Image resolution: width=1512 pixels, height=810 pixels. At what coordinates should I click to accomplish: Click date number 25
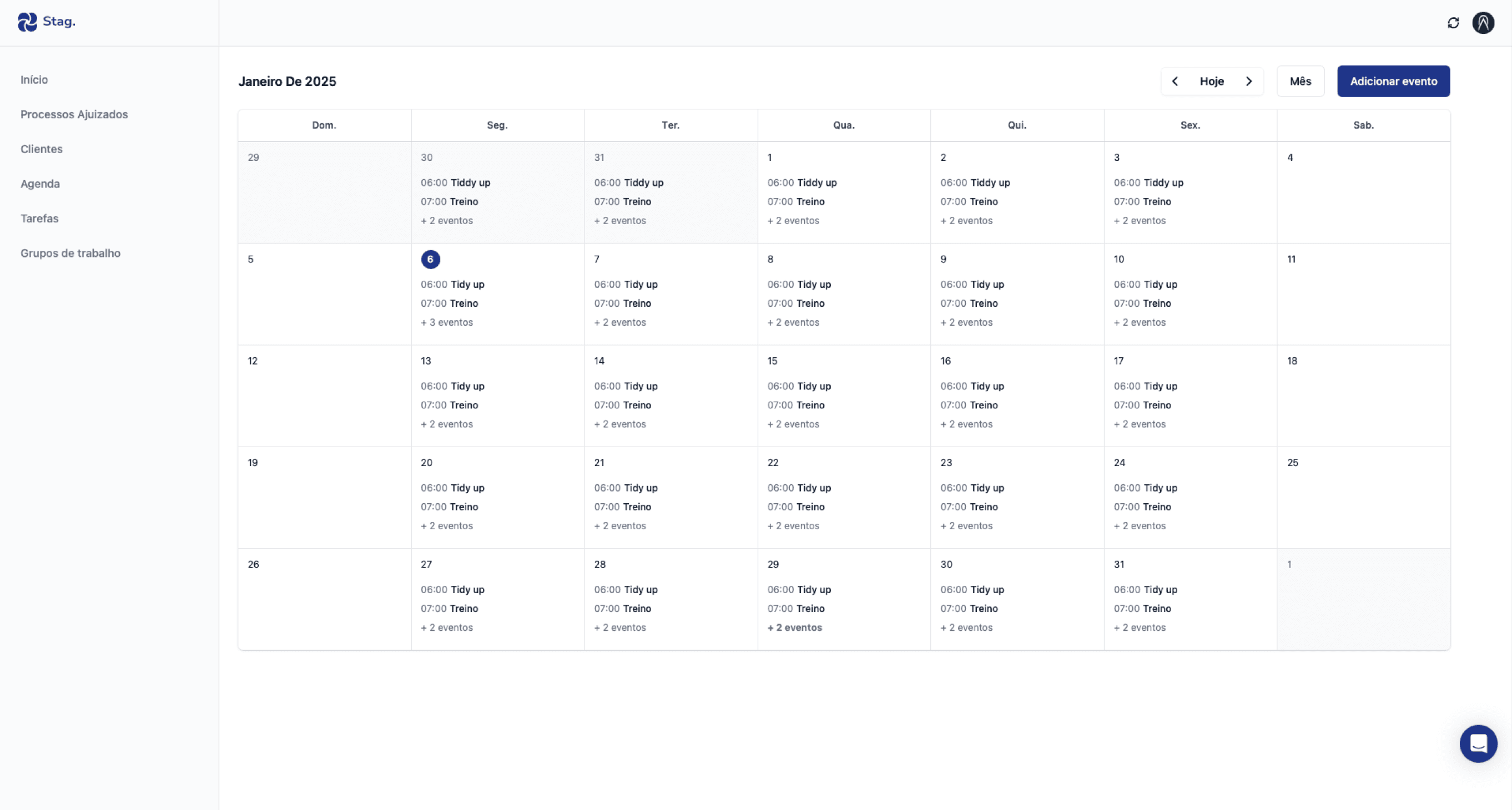(x=1293, y=463)
